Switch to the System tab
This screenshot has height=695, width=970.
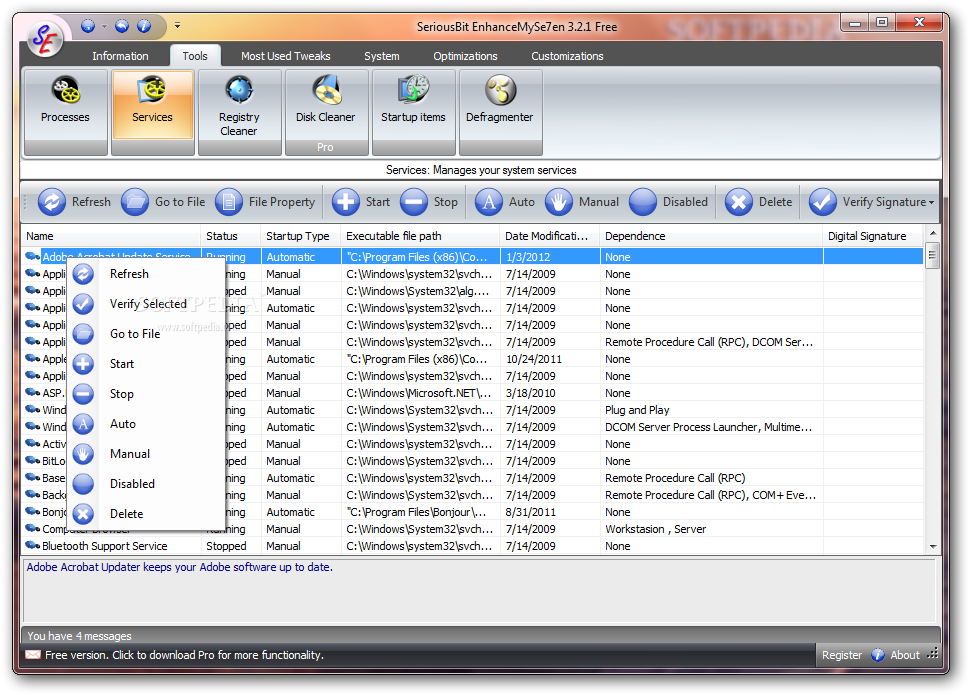(382, 56)
